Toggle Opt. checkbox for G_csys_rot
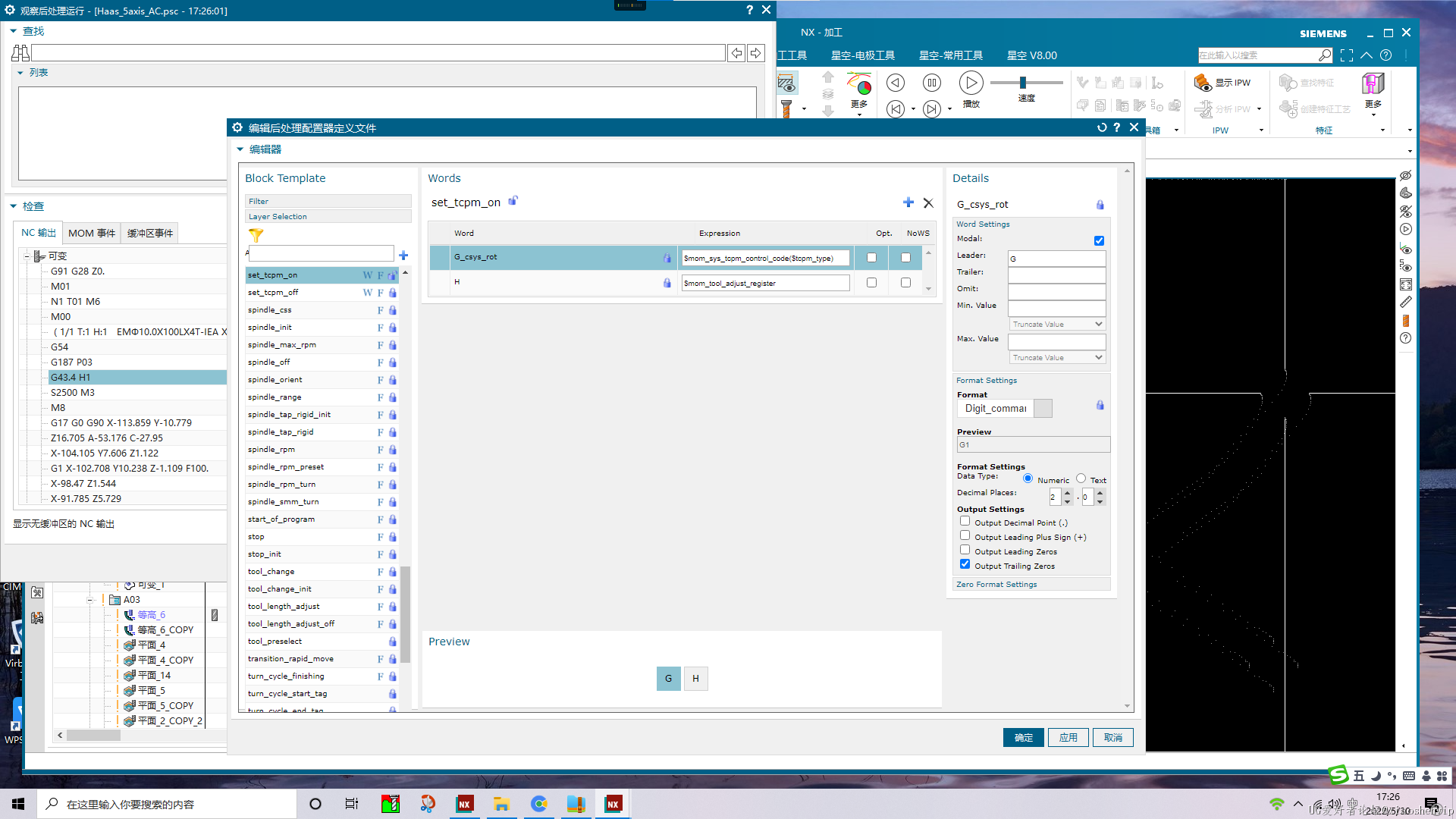The image size is (1456, 819). (871, 258)
